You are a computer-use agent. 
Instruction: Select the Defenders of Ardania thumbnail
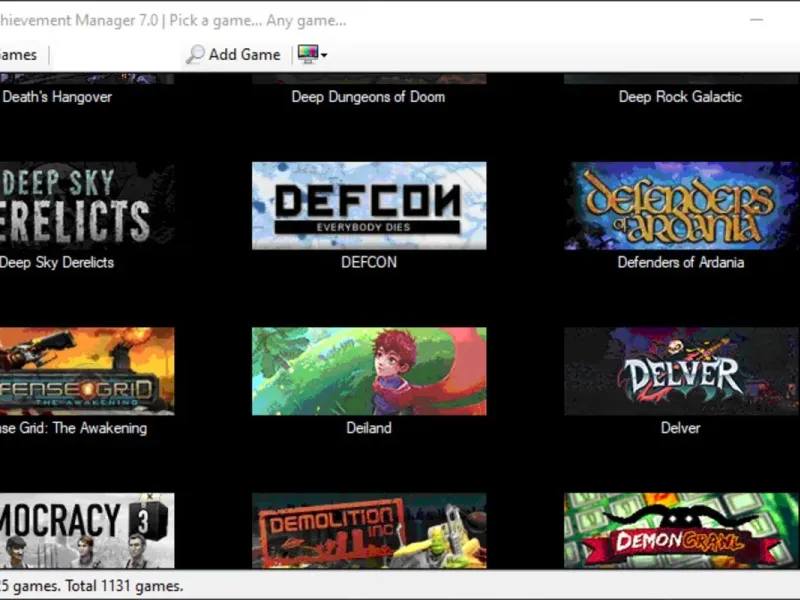click(x=682, y=206)
